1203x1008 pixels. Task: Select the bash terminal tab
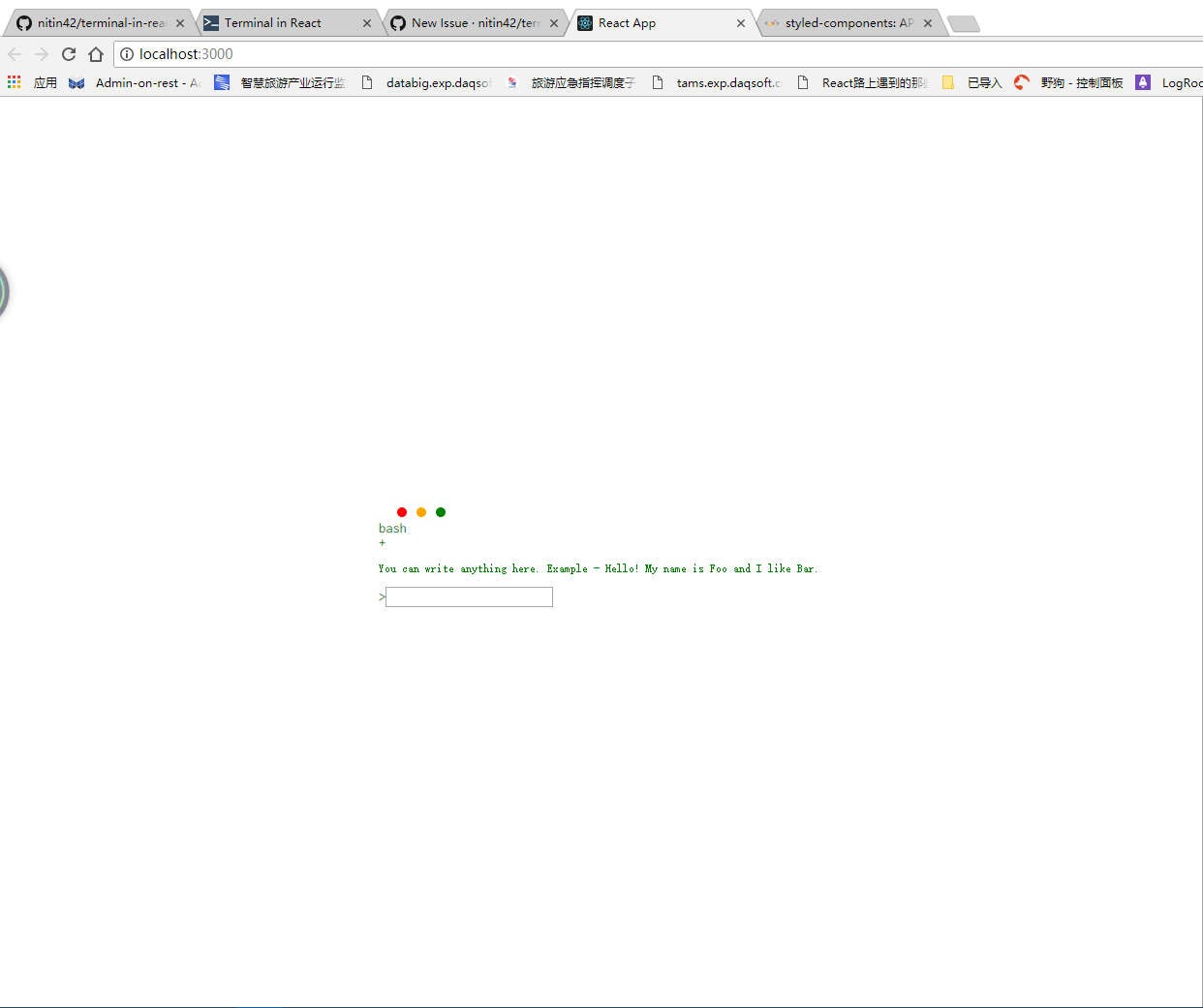click(x=392, y=529)
